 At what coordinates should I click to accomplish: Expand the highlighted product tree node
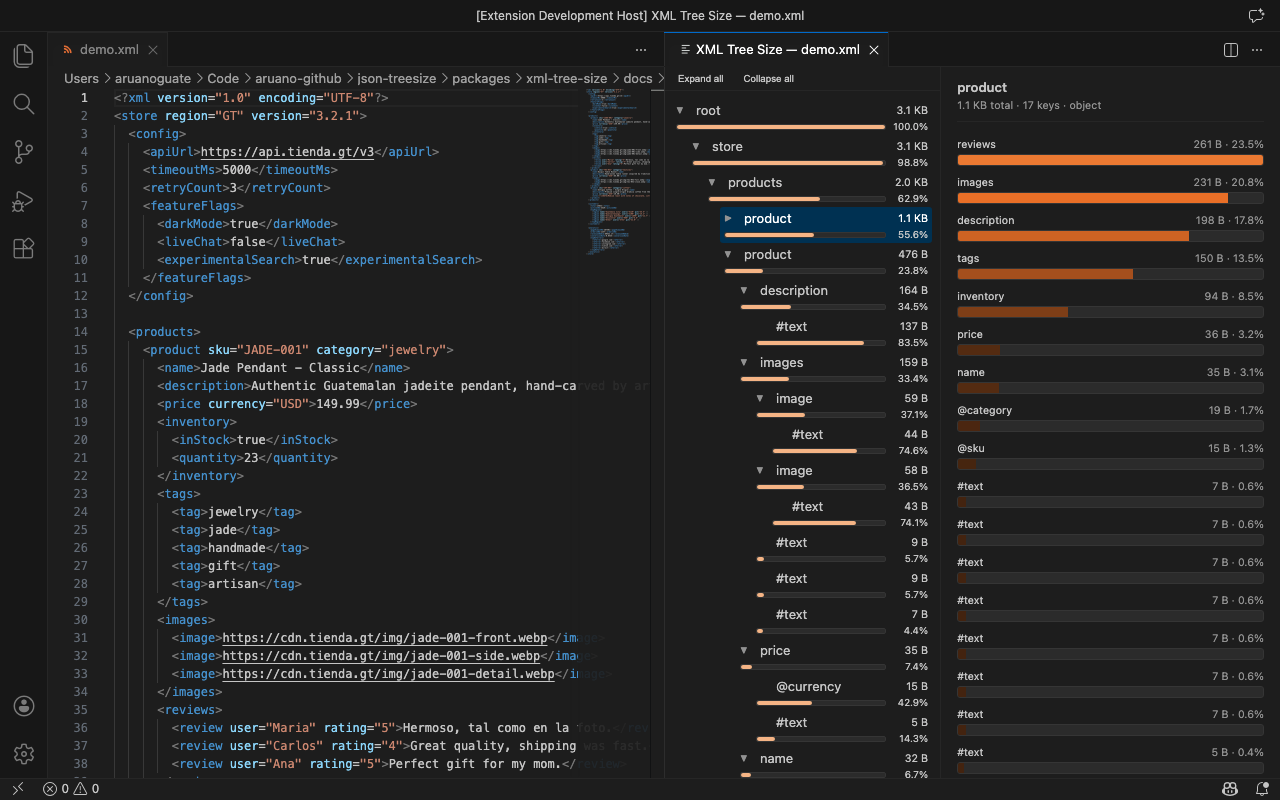[x=728, y=218]
